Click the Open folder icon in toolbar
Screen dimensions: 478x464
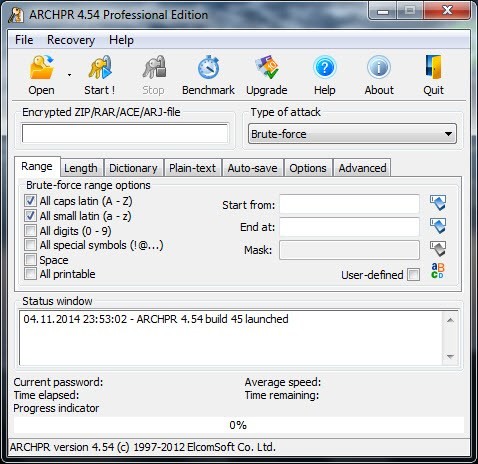(x=42, y=68)
